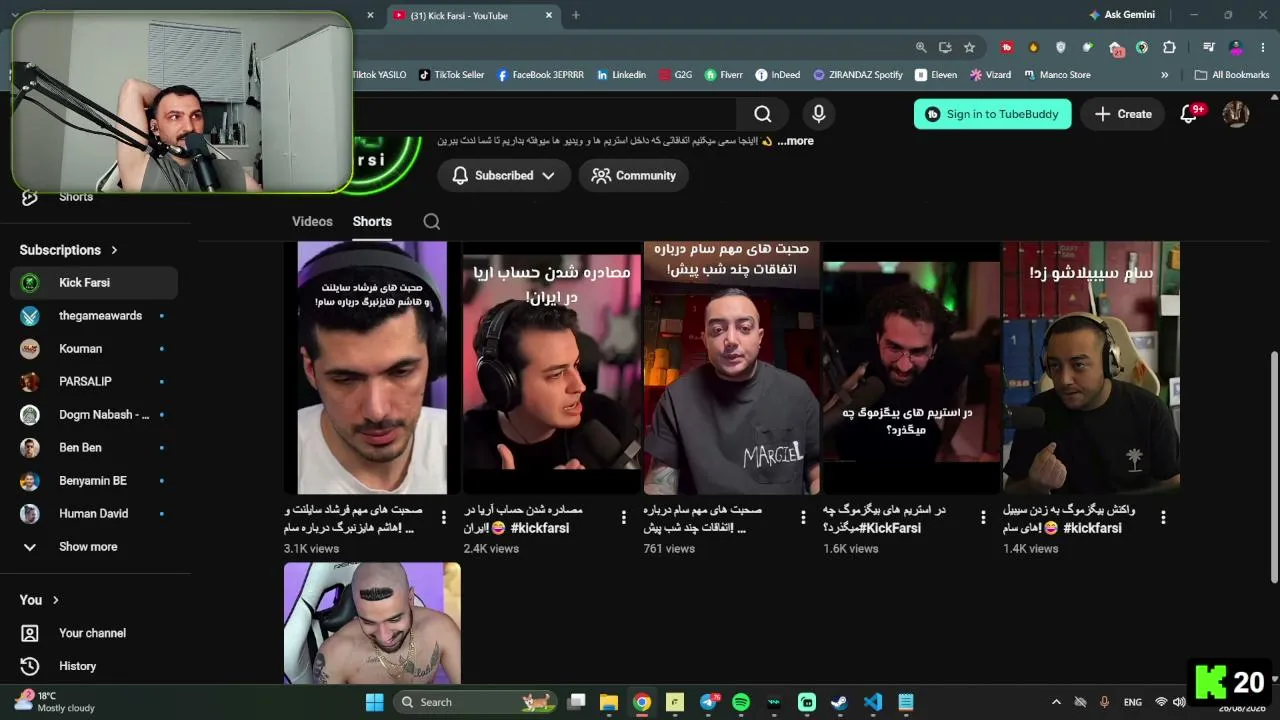
Task: Open the TikTok Seller bookmark
Action: pos(452,75)
